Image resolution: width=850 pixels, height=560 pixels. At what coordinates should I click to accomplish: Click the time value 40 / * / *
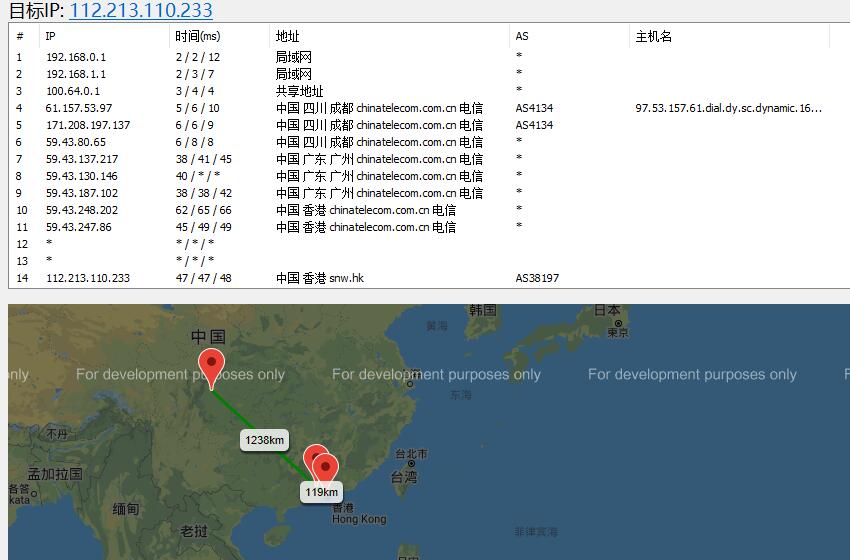(198, 176)
